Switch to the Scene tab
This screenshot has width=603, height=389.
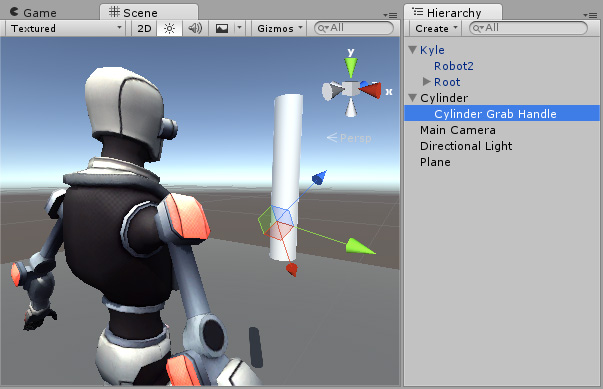149,12
